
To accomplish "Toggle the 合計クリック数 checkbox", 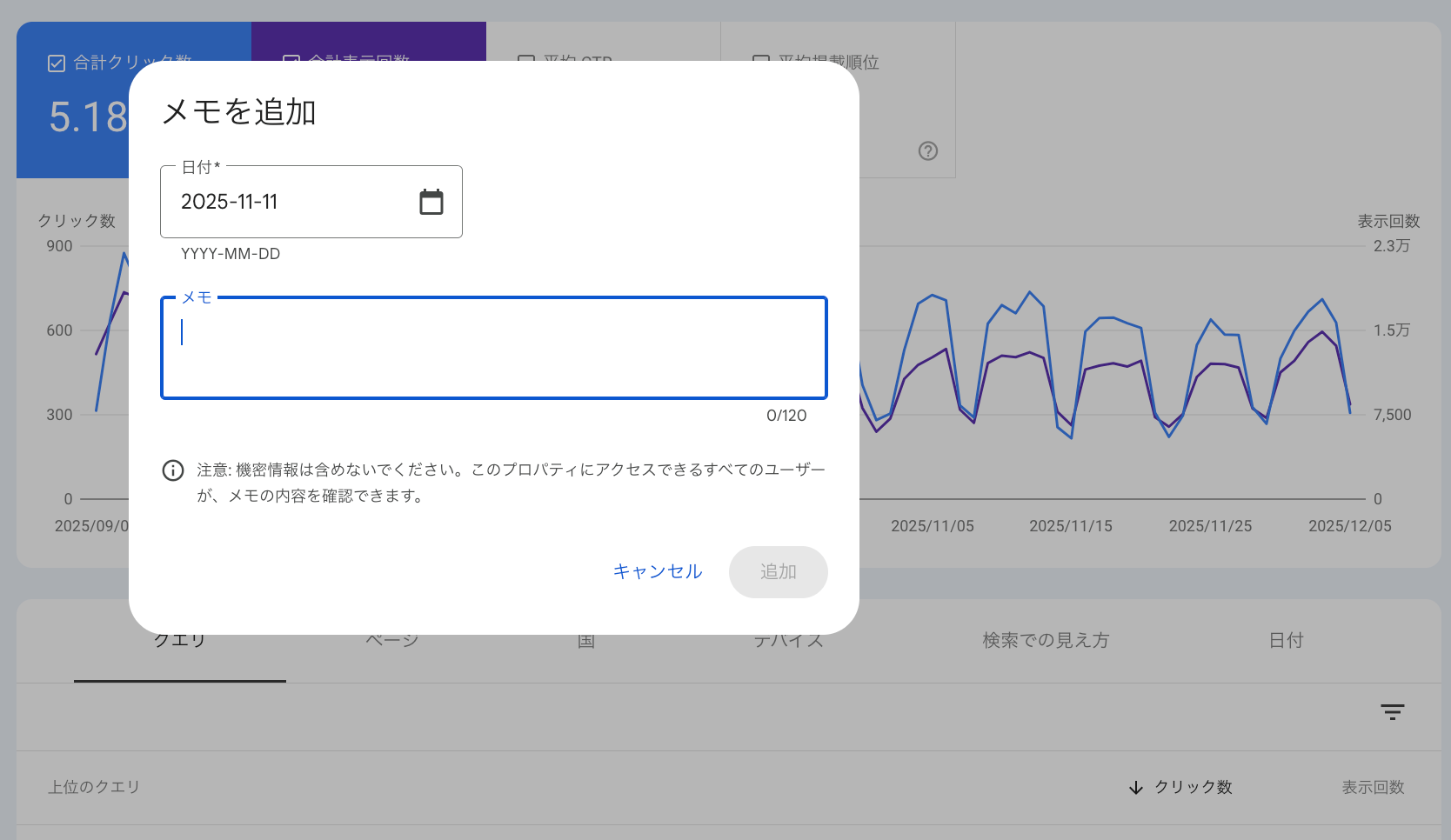I will tap(56, 63).
